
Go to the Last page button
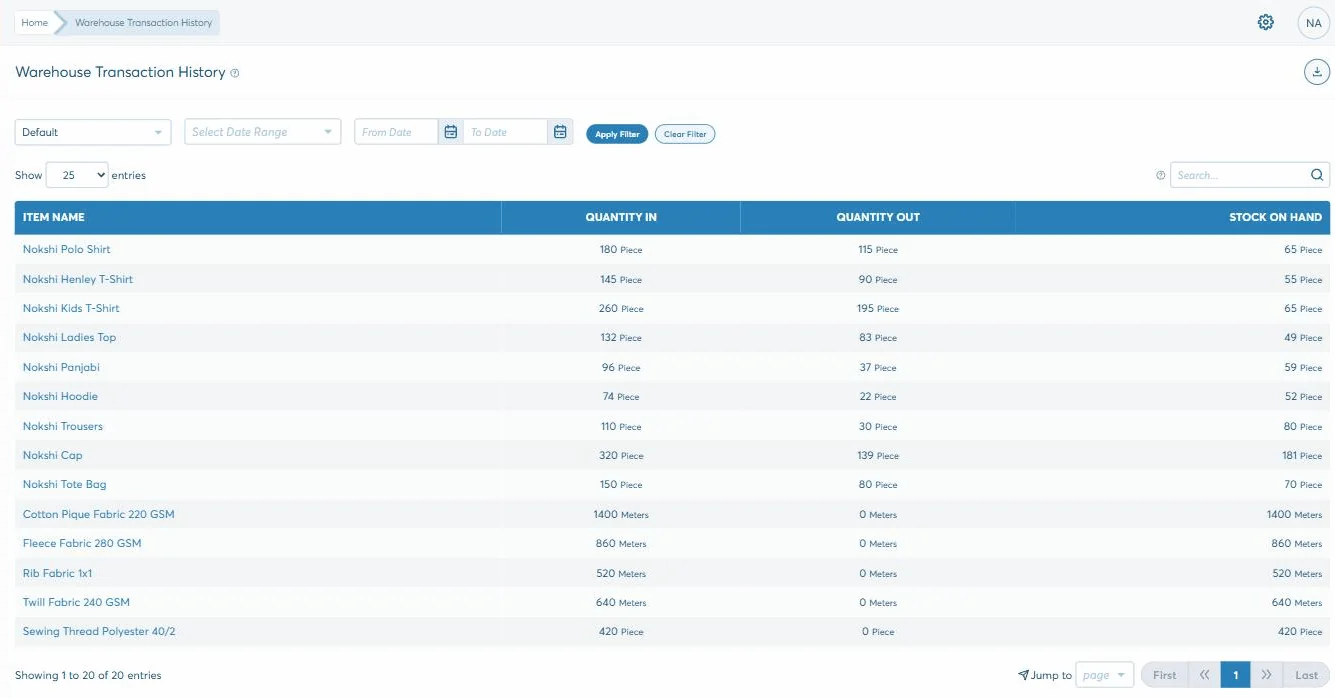[1306, 675]
